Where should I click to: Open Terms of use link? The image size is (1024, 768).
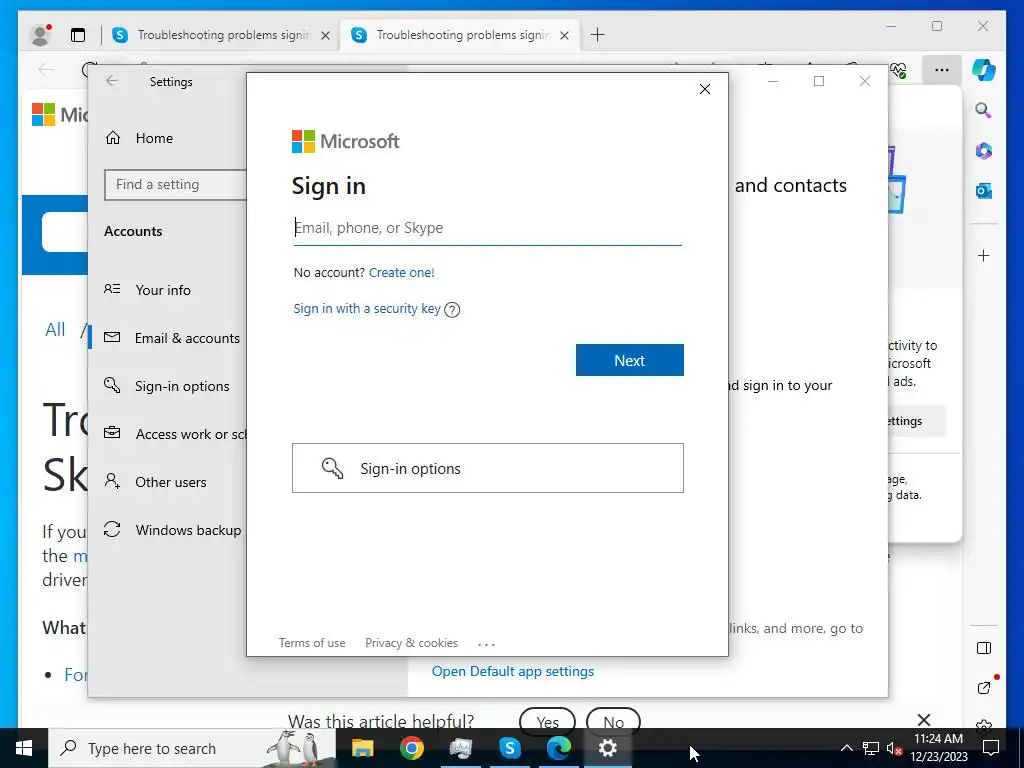pyautogui.click(x=312, y=643)
